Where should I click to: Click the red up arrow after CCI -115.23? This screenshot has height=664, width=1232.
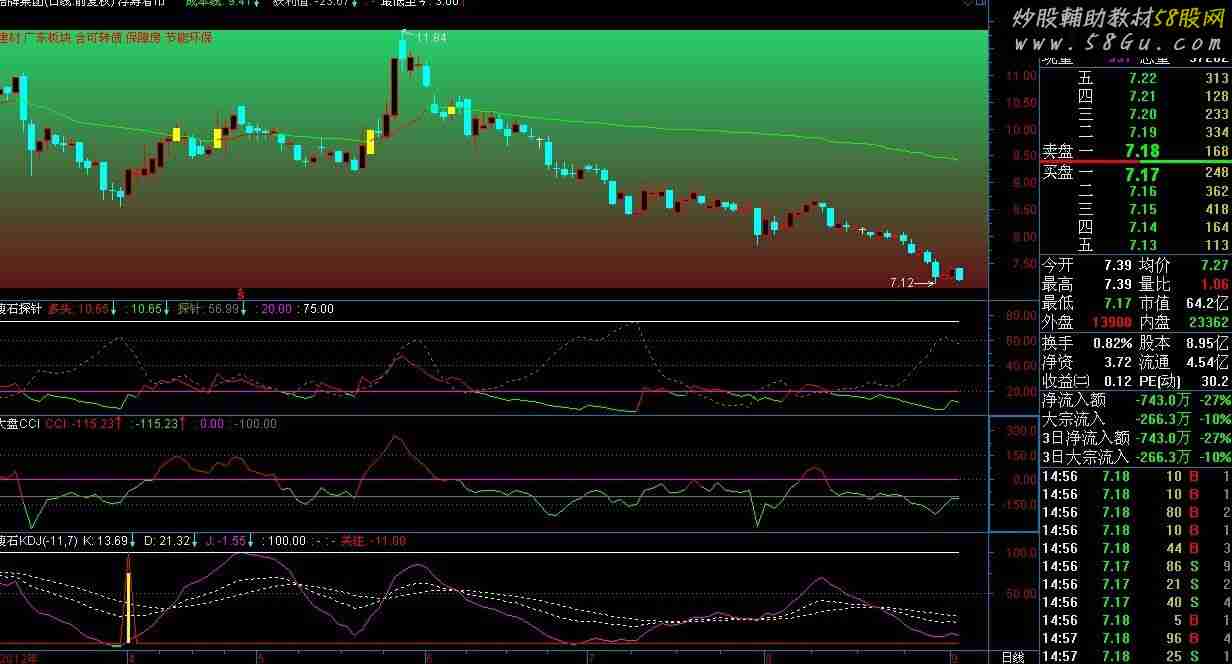[x=120, y=424]
